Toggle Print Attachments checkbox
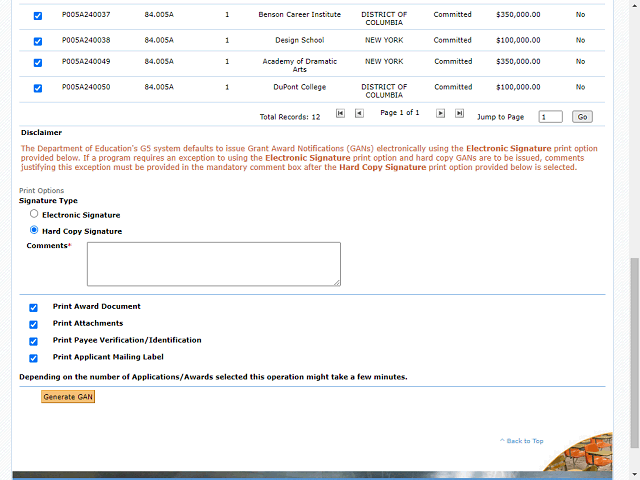640x480 pixels. tap(33, 324)
